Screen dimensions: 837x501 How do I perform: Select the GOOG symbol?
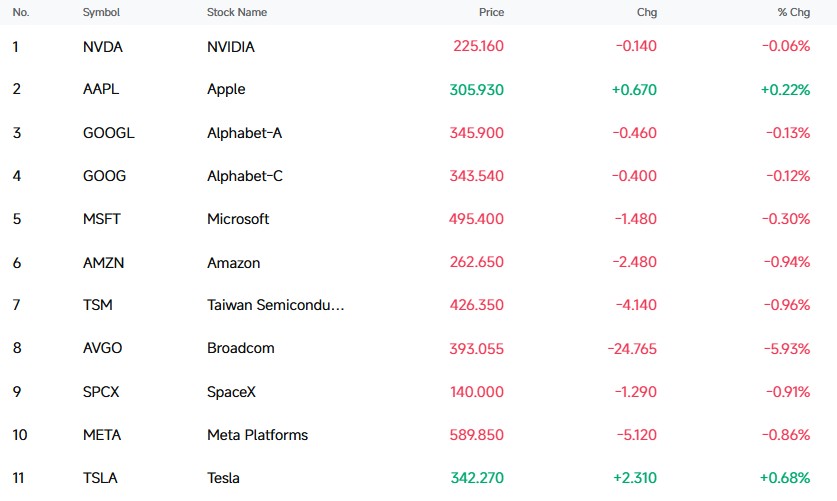(104, 176)
